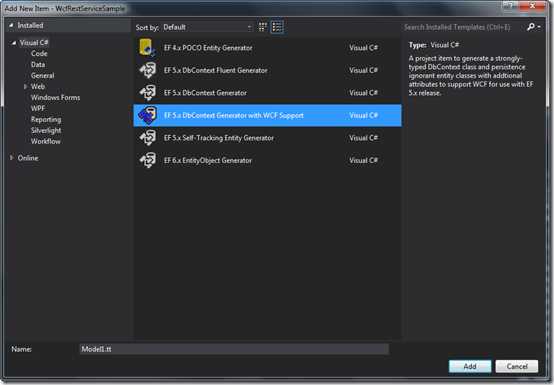
Task: Click the Self-Tracking Entity Generator icon
Action: tap(148, 138)
